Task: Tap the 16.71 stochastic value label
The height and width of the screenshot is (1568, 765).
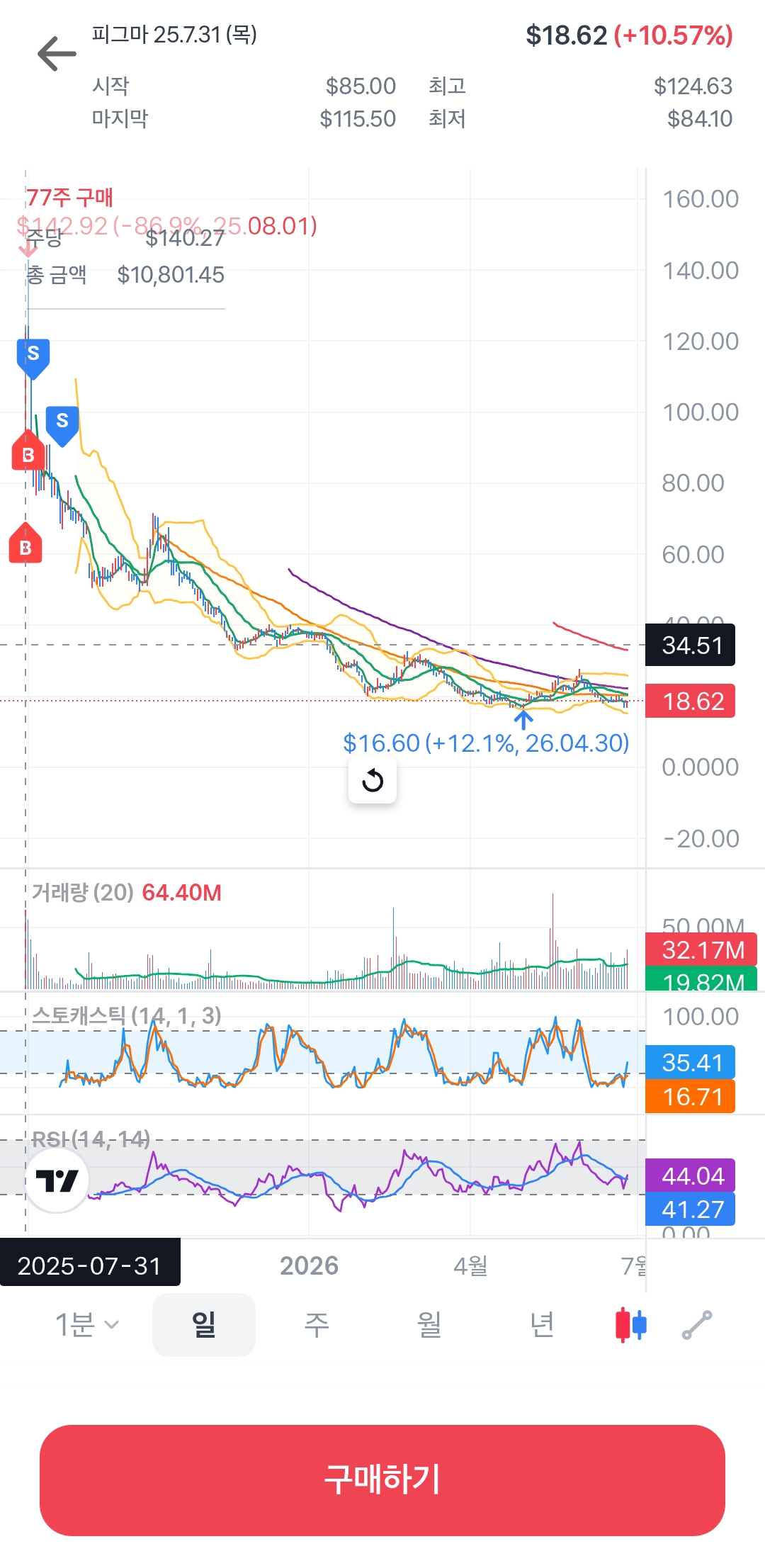Action: pyautogui.click(x=691, y=1096)
